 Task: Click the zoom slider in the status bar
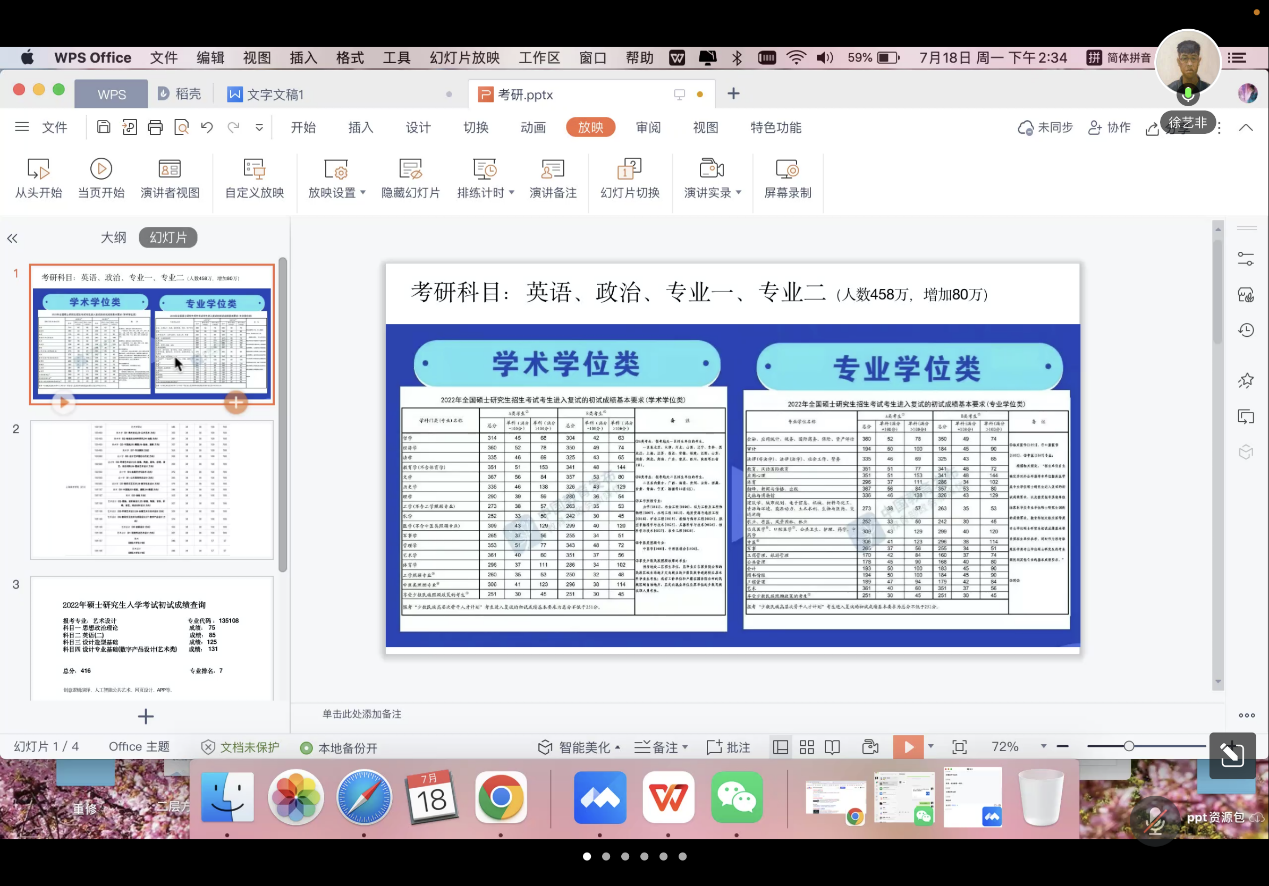(1129, 747)
